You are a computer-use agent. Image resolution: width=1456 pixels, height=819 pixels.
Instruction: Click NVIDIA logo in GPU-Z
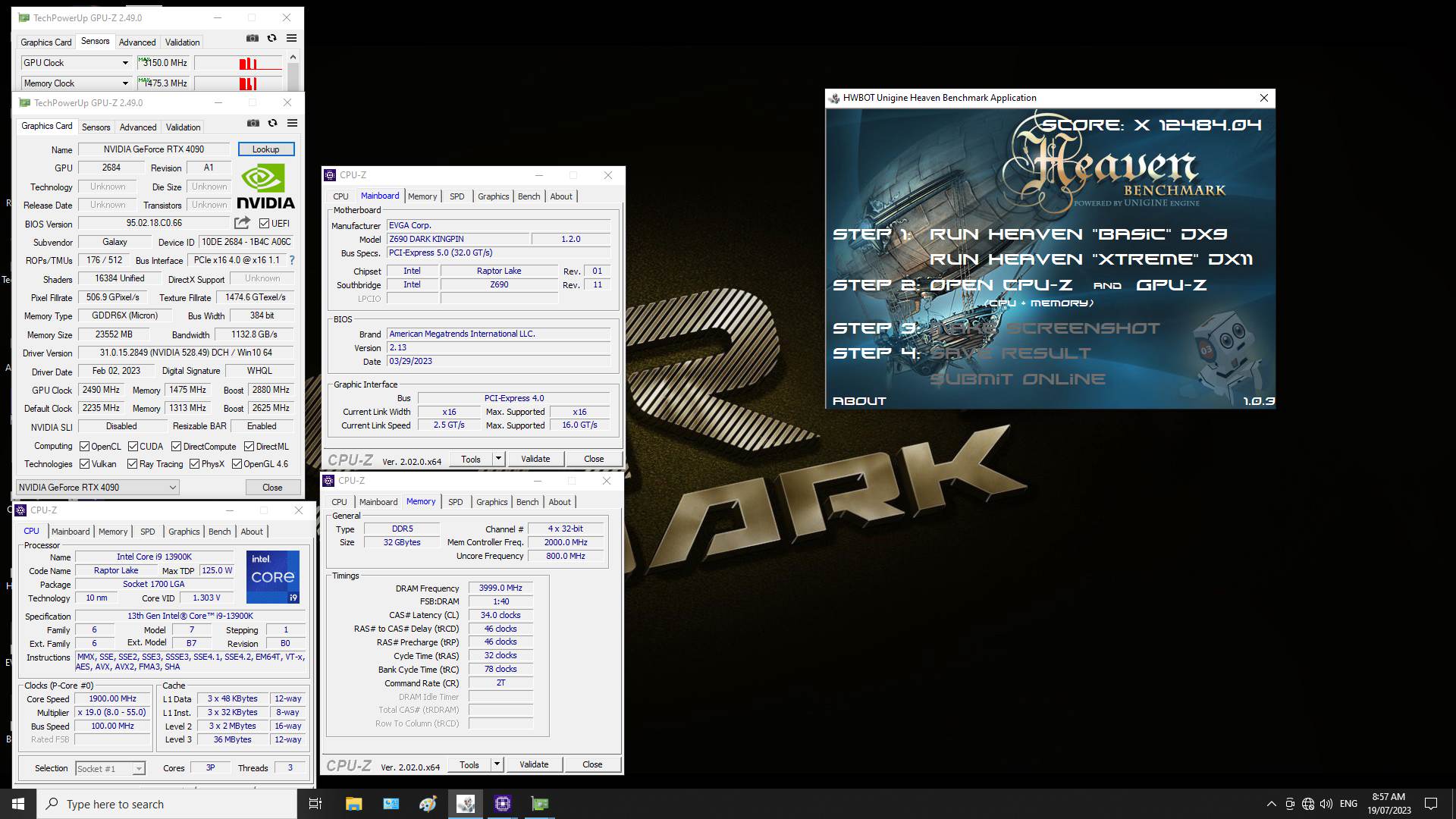[265, 186]
